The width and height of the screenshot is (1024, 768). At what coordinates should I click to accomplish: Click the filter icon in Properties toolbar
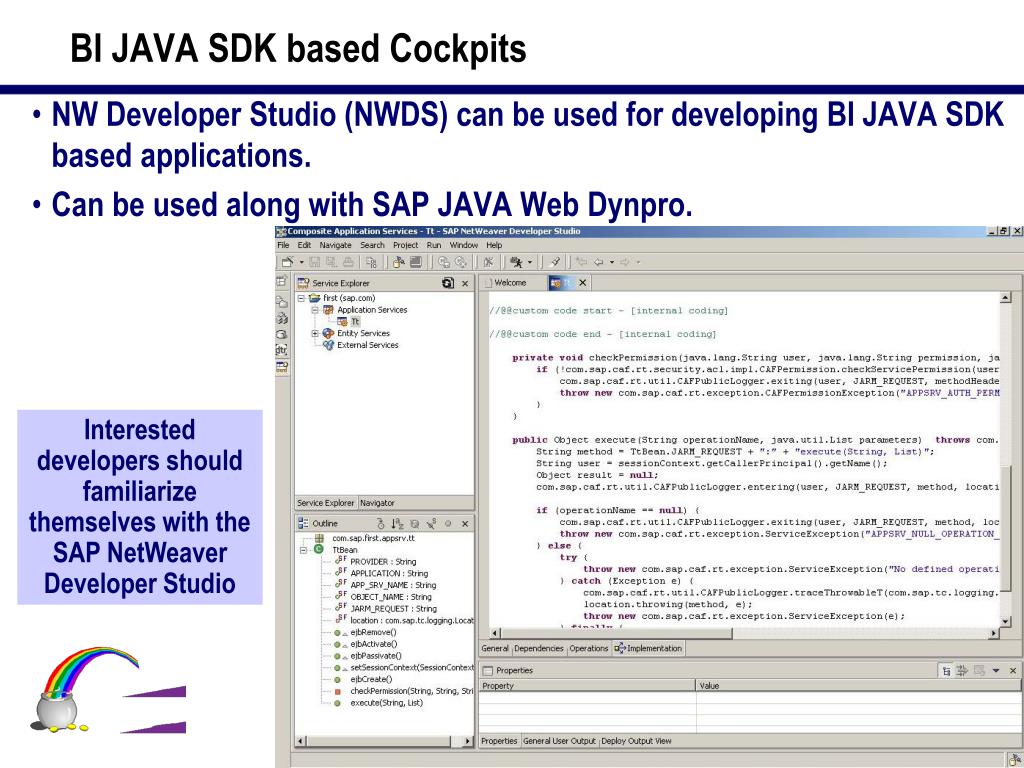962,671
